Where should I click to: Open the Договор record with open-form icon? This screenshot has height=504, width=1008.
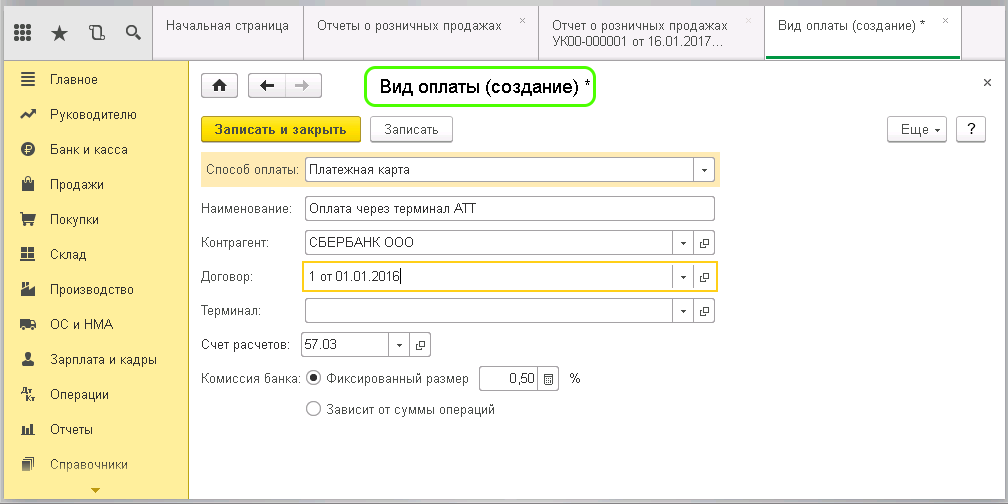[x=705, y=277]
